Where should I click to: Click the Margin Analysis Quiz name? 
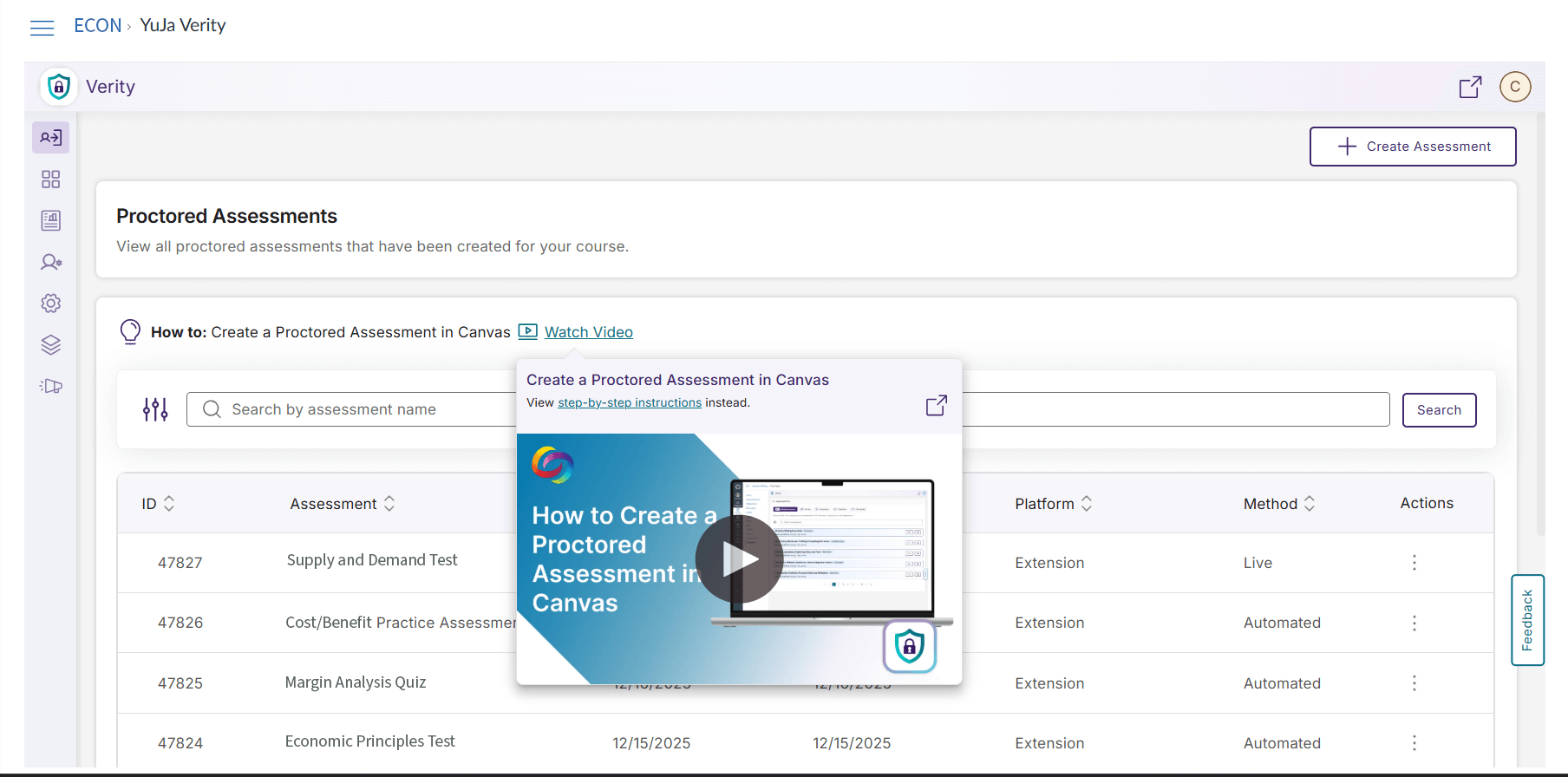[x=356, y=682]
